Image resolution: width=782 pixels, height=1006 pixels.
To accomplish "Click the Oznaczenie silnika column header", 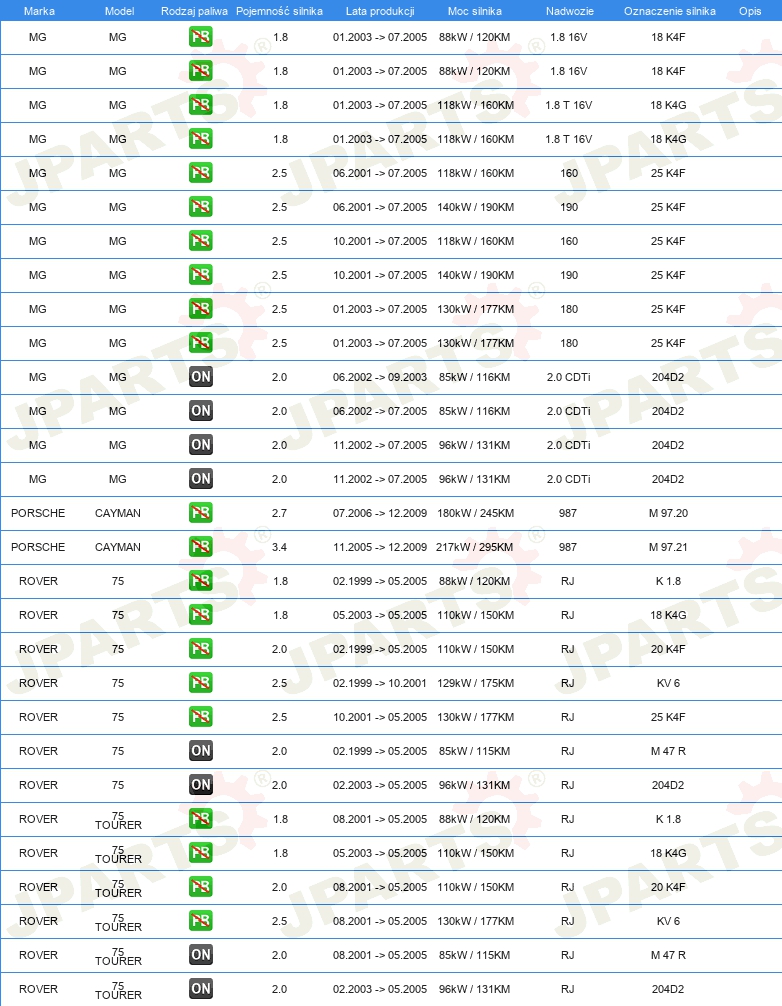I will pos(670,11).
